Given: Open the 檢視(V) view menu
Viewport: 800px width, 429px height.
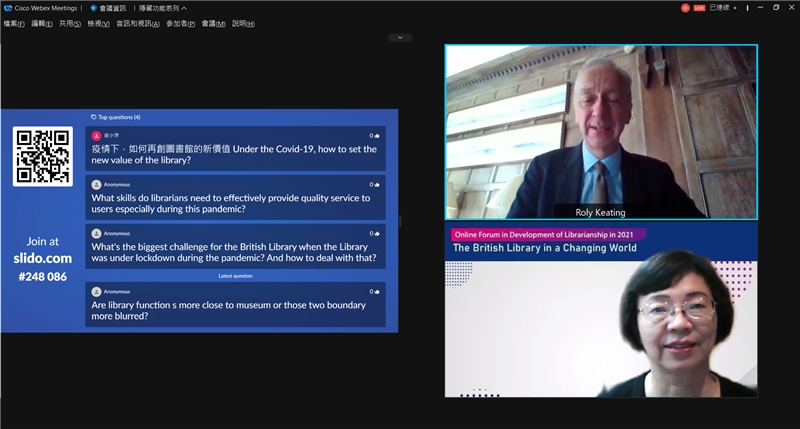Looking at the screenshot, I should (x=98, y=23).
